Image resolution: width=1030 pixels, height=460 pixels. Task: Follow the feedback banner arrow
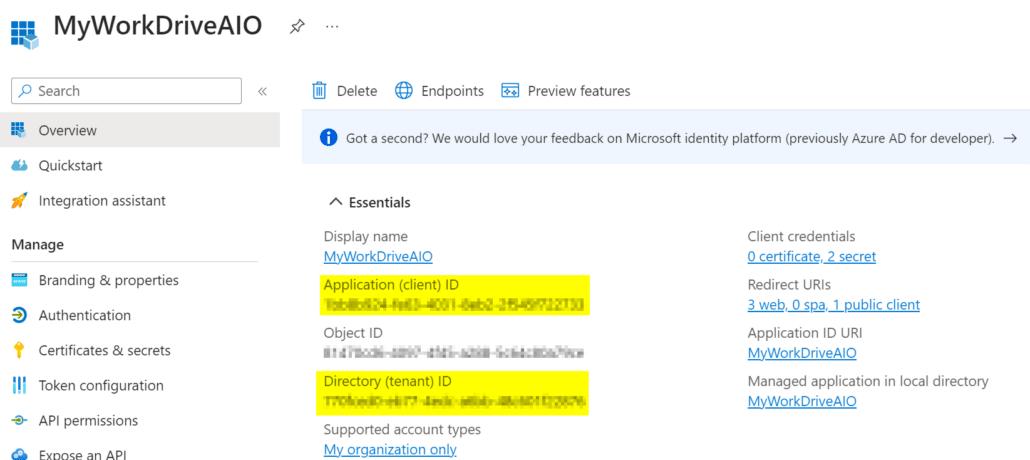[1010, 138]
